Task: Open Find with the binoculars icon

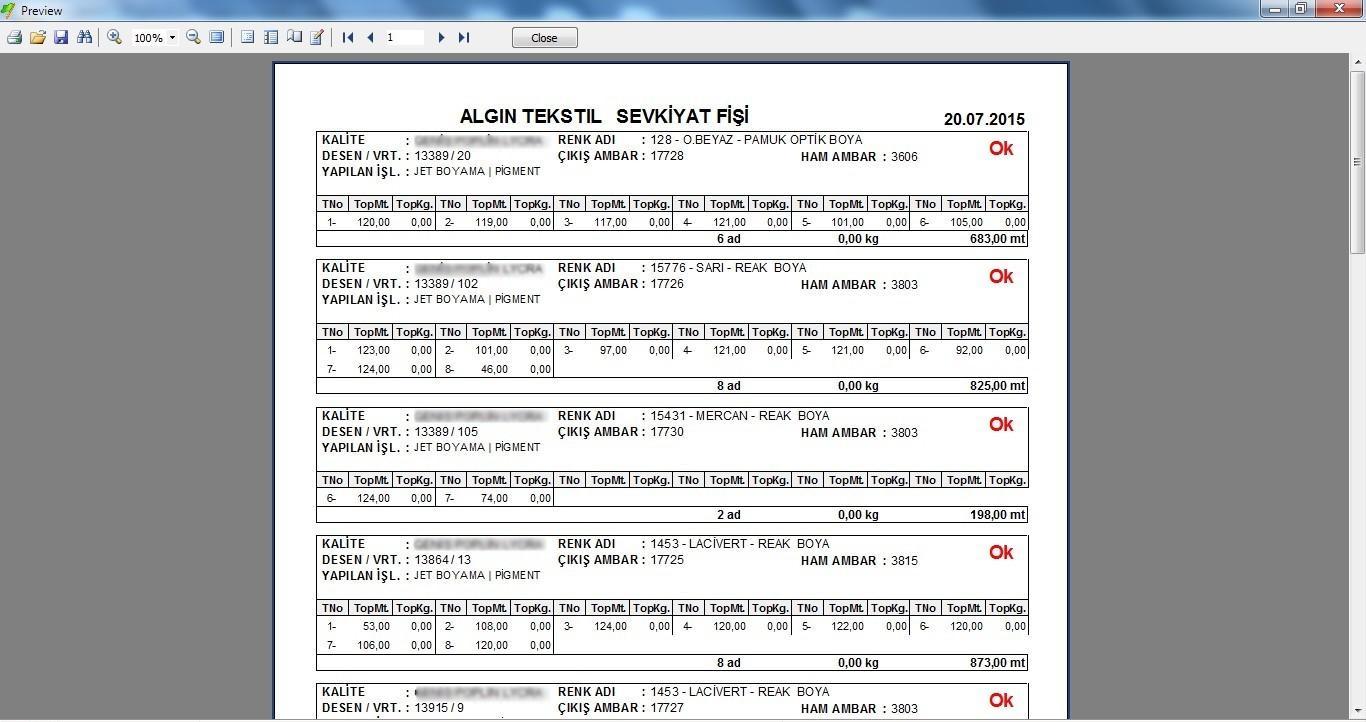Action: 84,37
